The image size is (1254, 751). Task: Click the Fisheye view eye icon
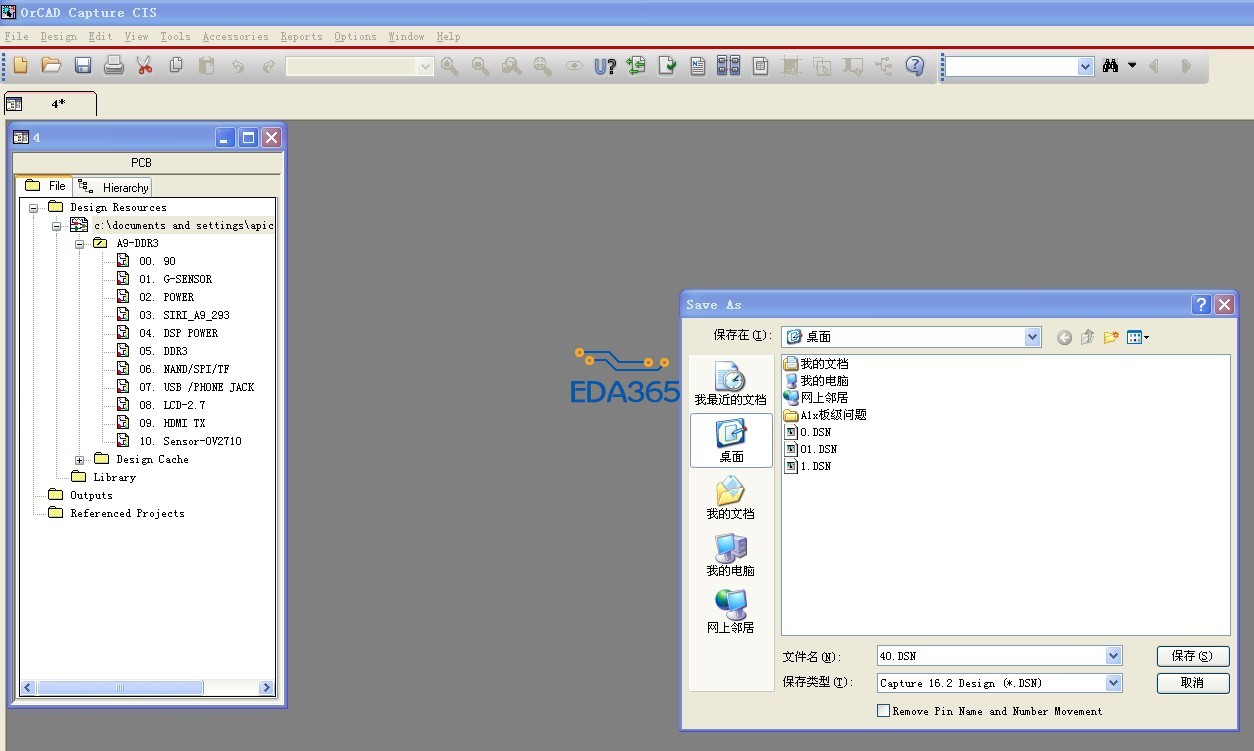click(x=574, y=66)
